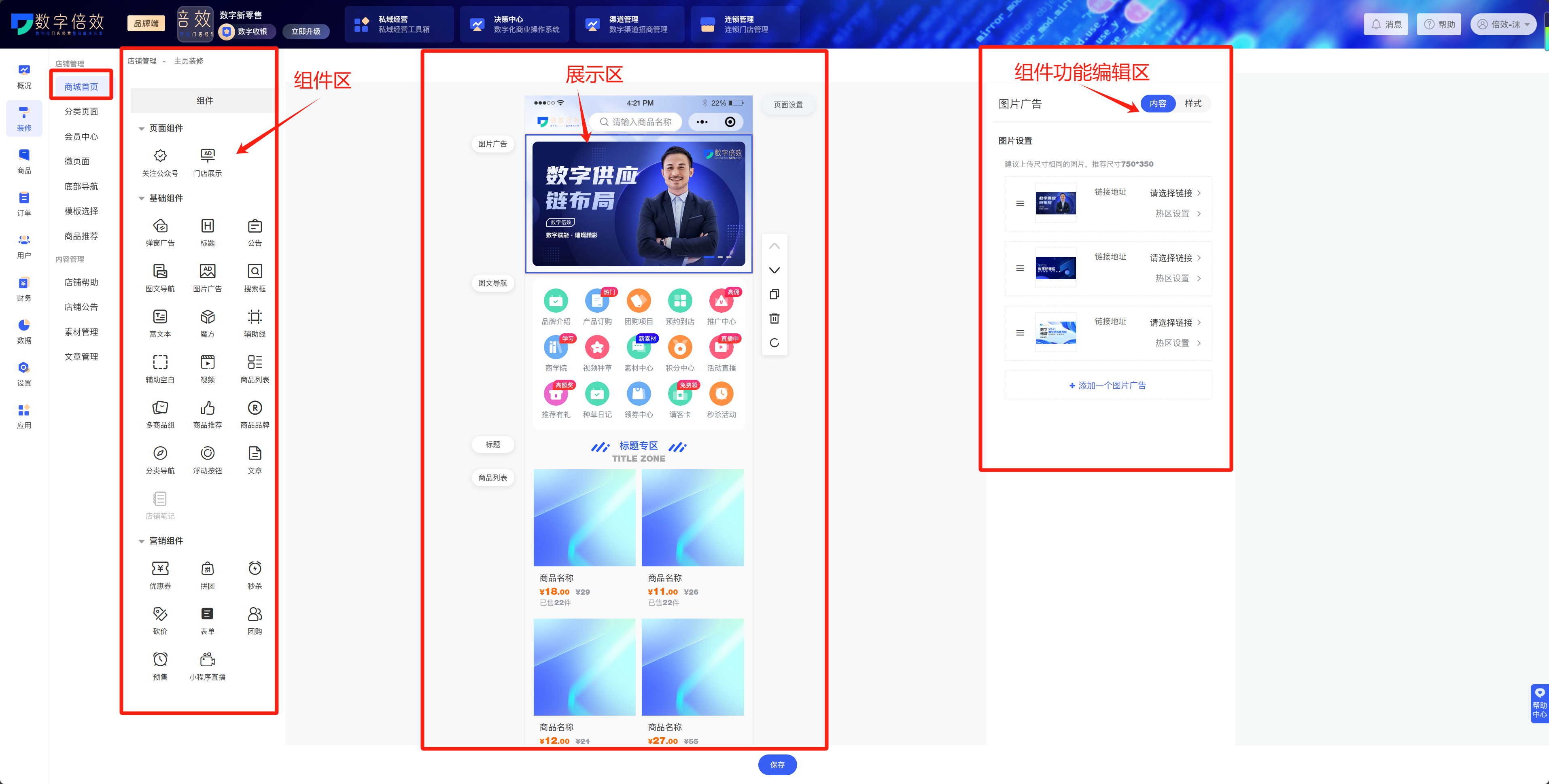The image size is (1549, 784).
Task: Select the 视频 component icon
Action: point(208,362)
